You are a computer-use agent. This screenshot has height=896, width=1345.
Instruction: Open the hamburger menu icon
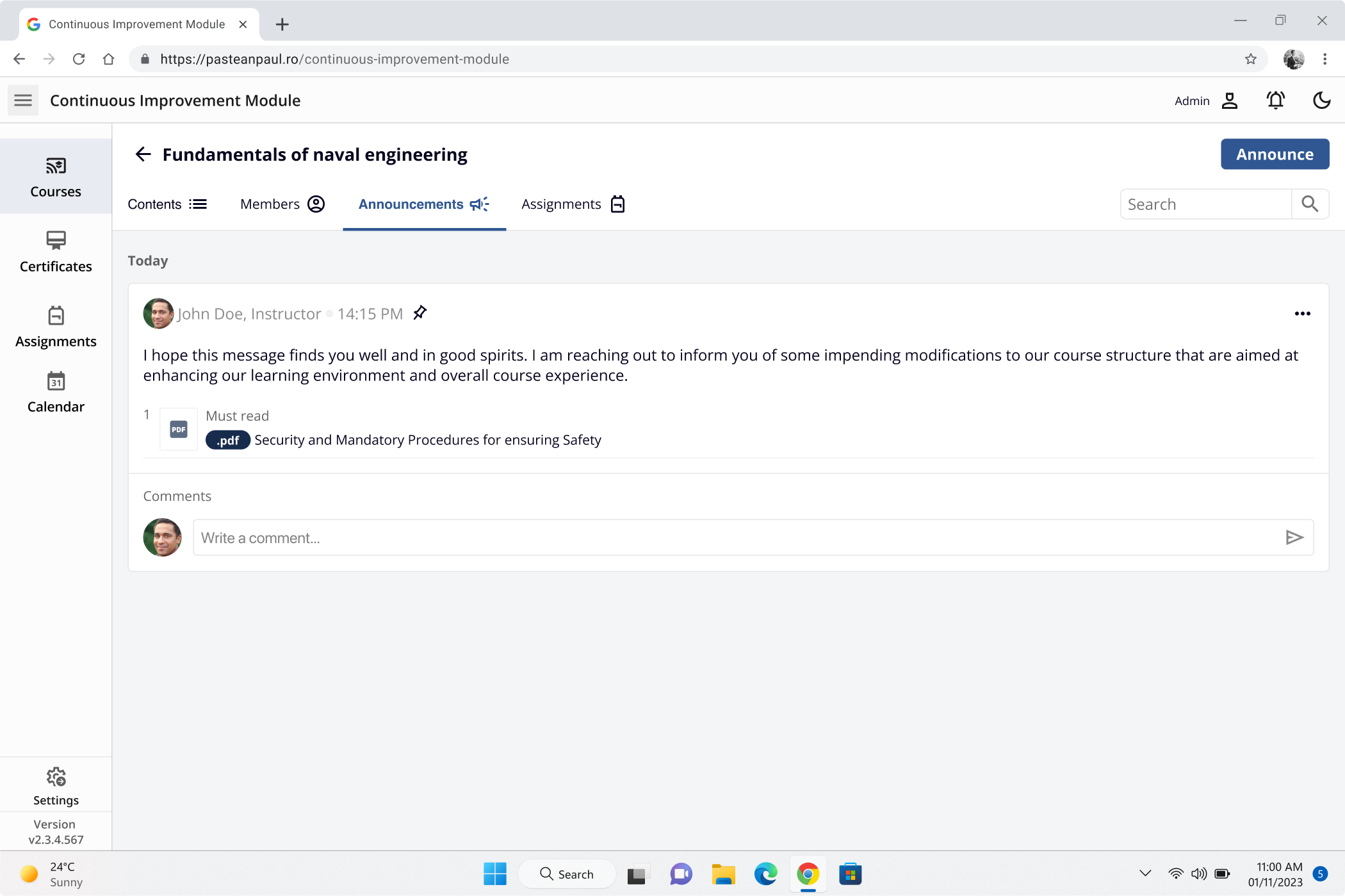coord(23,101)
